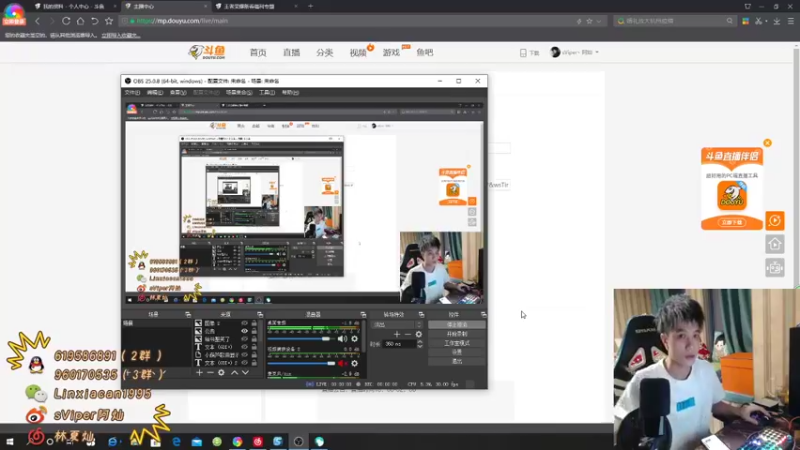Open the 场景集合 (Scene Collection) menu in OBS
Viewport: 800px width, 450px height.
point(239,92)
